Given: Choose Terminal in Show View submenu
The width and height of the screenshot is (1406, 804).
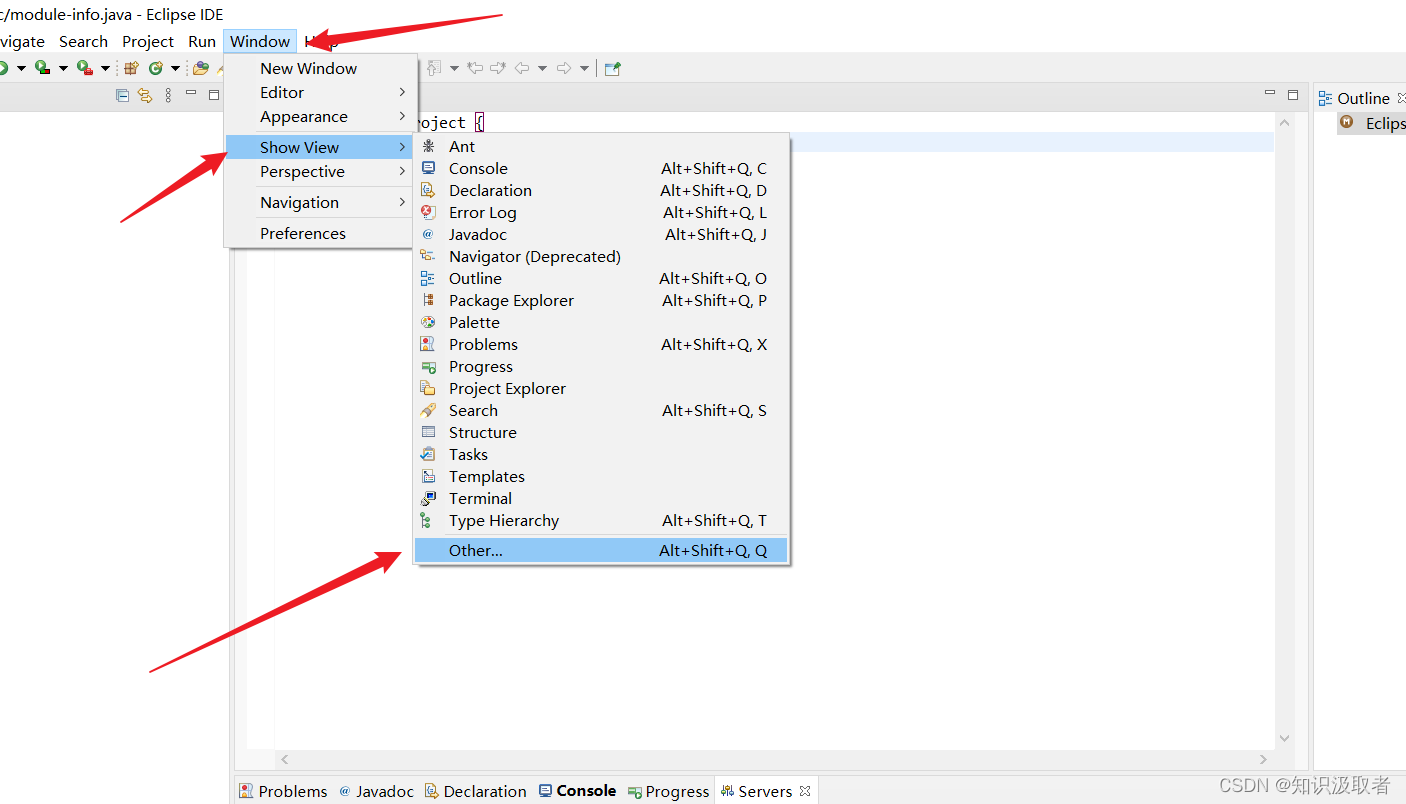Looking at the screenshot, I should [601, 498].
